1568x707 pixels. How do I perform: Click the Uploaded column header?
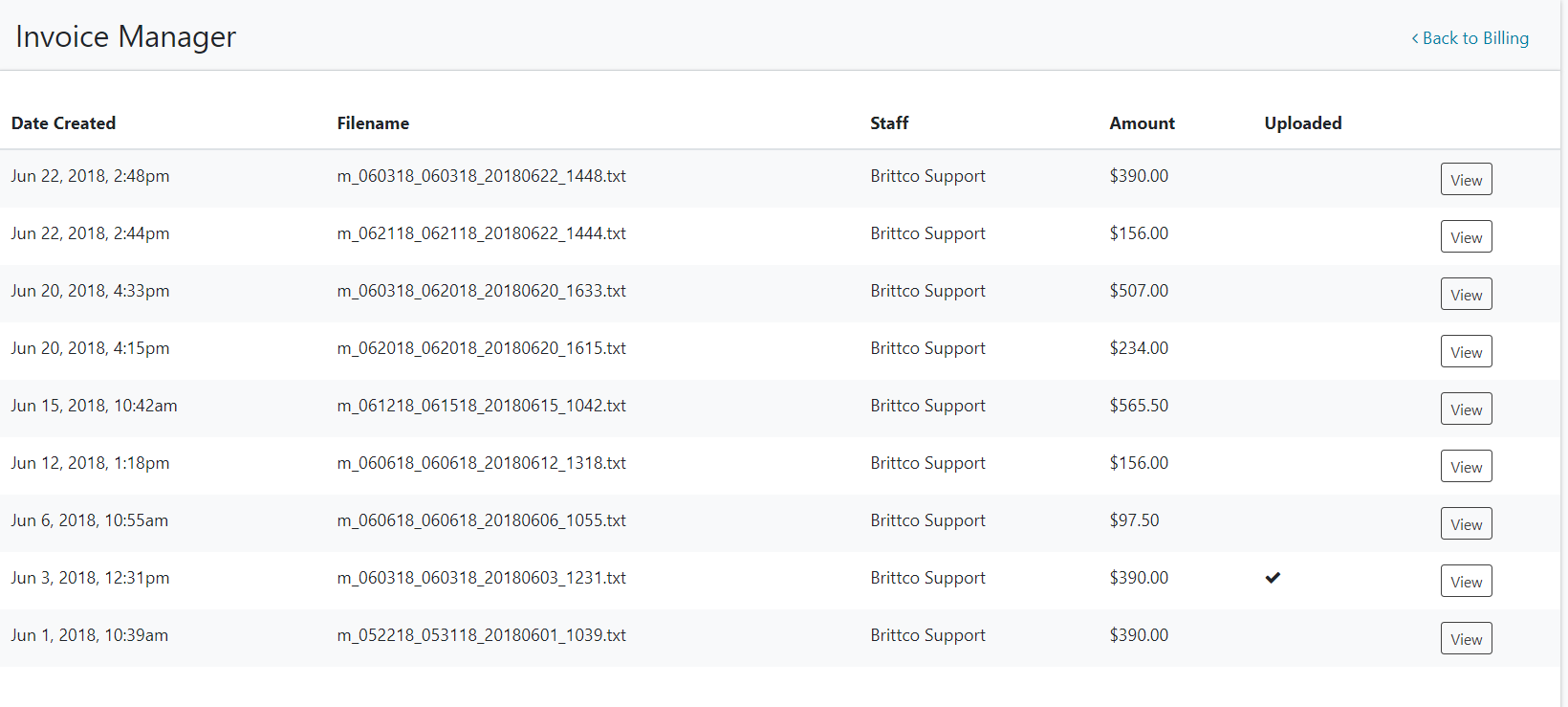coord(1302,123)
